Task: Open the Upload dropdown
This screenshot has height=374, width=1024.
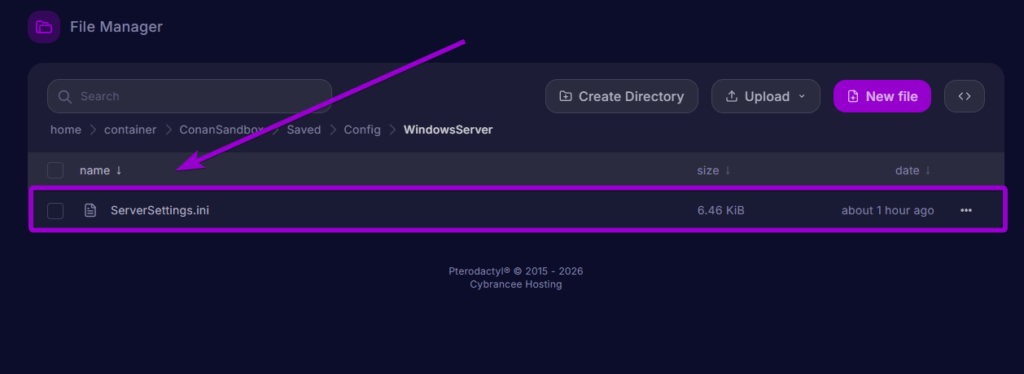Action: [x=765, y=97]
